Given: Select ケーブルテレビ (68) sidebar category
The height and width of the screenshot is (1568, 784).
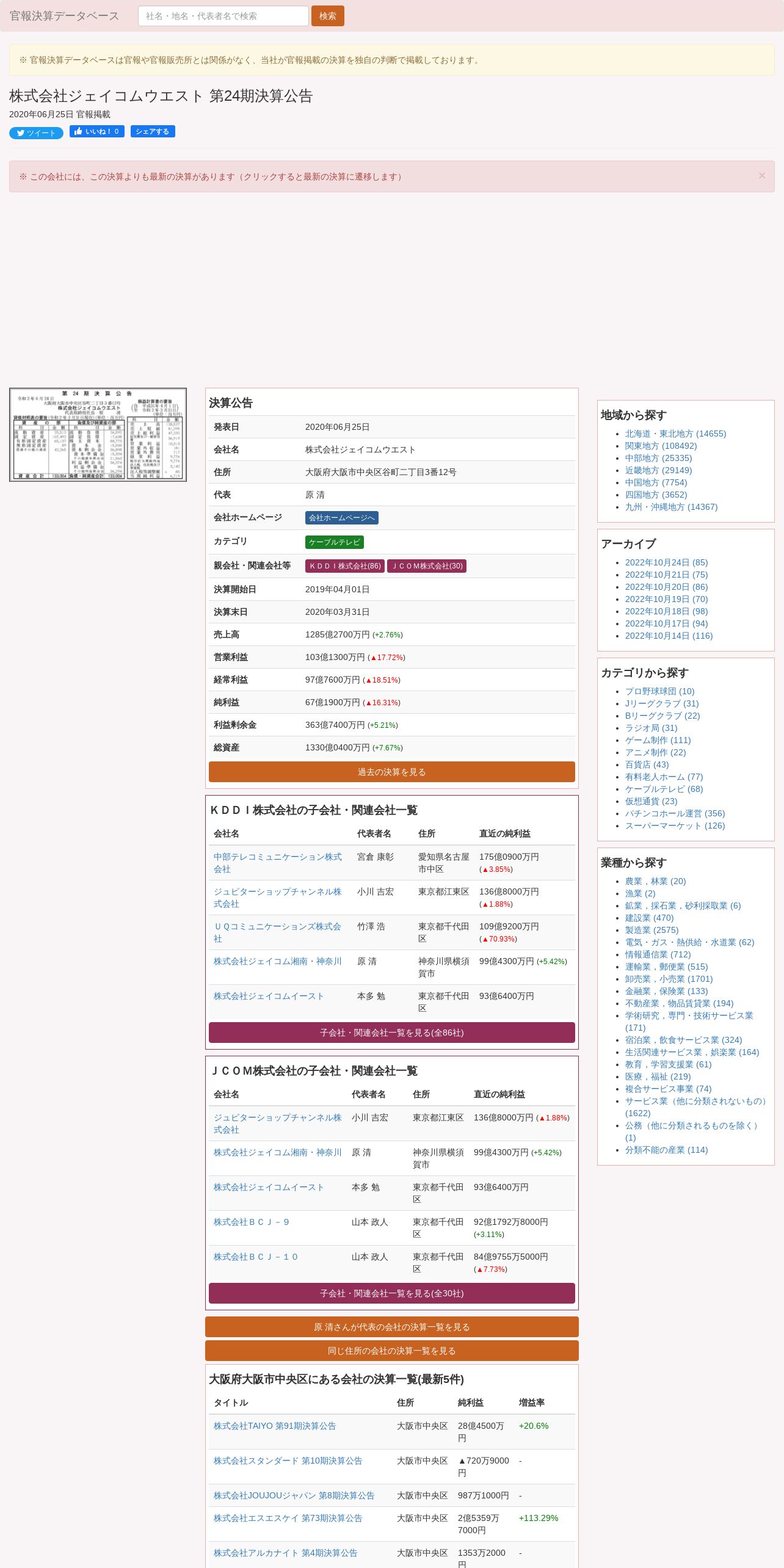Looking at the screenshot, I should [664, 789].
